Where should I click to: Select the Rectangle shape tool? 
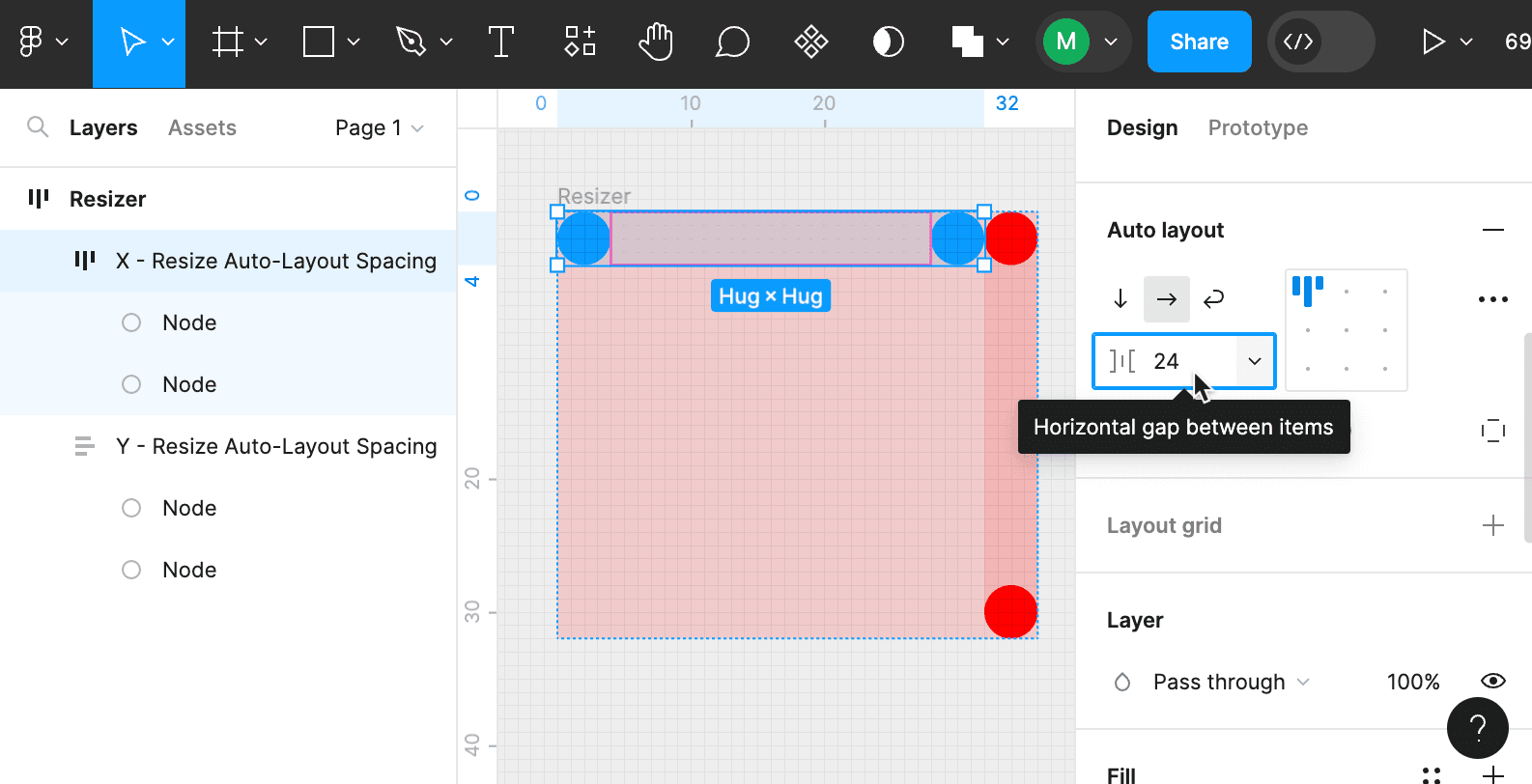point(319,42)
